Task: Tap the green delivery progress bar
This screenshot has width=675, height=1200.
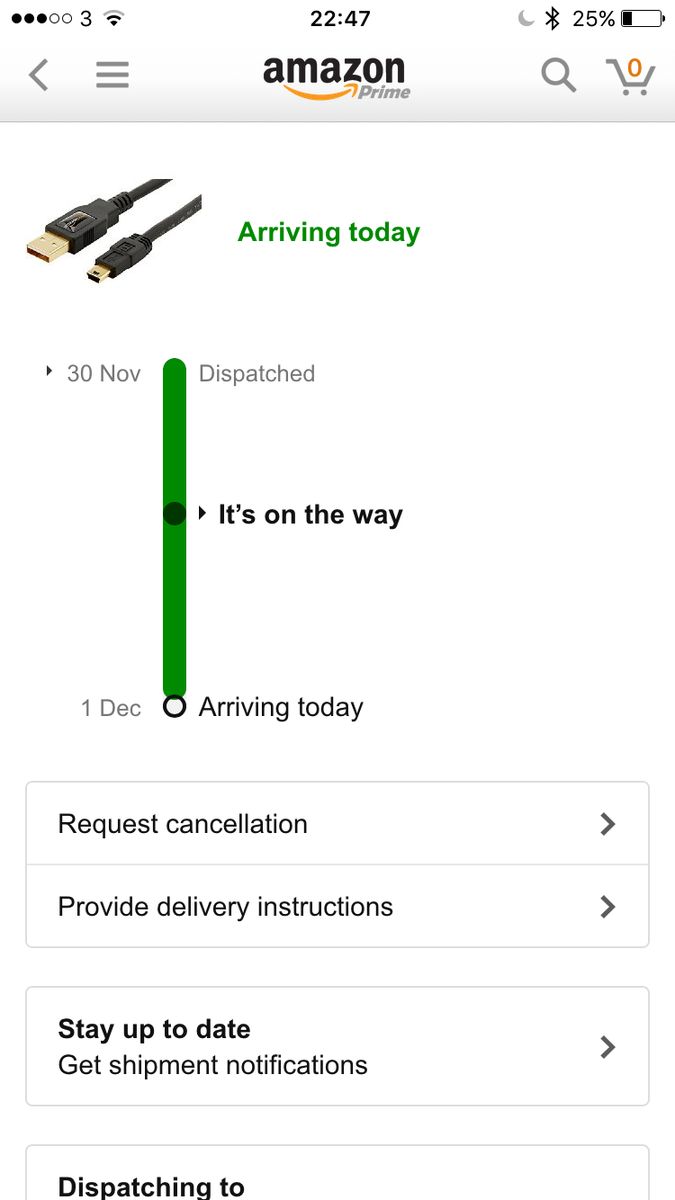Action: [175, 600]
